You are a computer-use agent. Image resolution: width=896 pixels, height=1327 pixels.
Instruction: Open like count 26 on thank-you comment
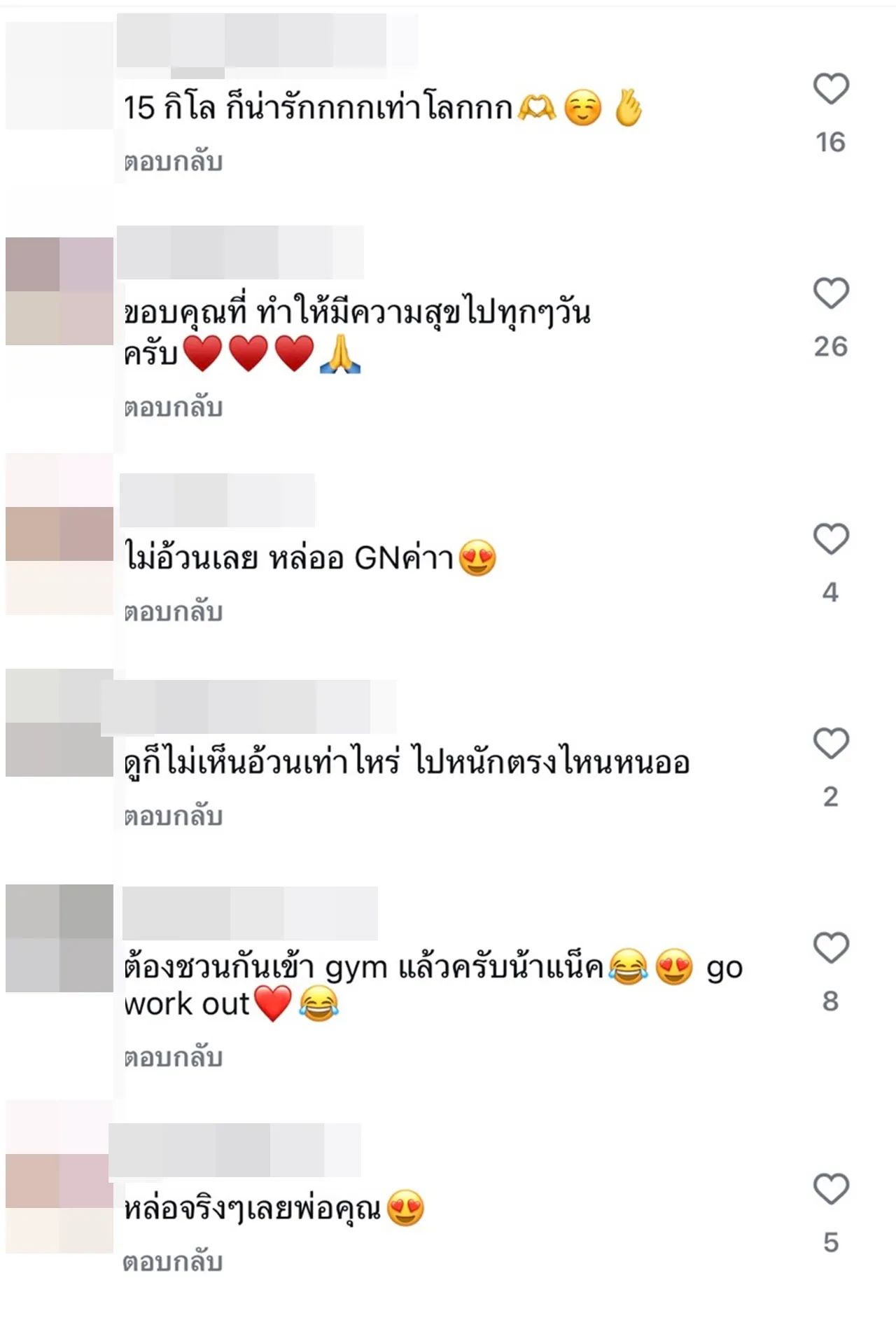(831, 347)
